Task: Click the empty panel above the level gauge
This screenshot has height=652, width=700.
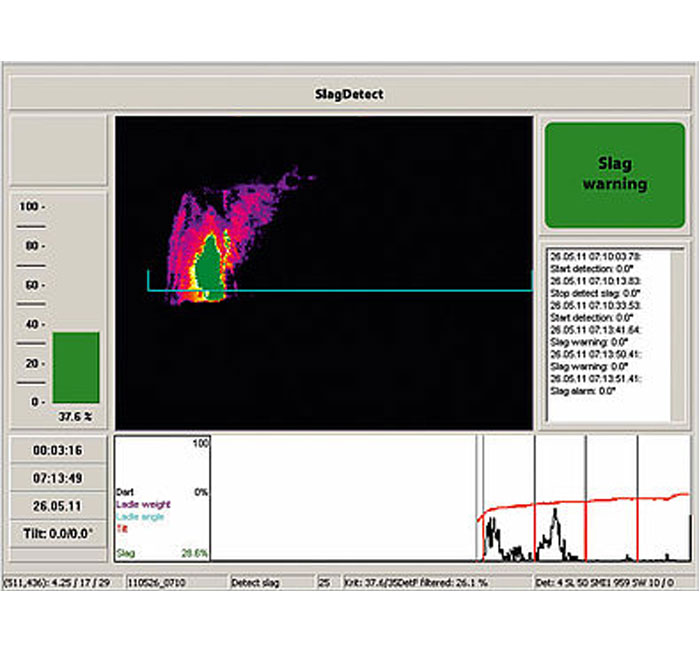Action: click(57, 149)
